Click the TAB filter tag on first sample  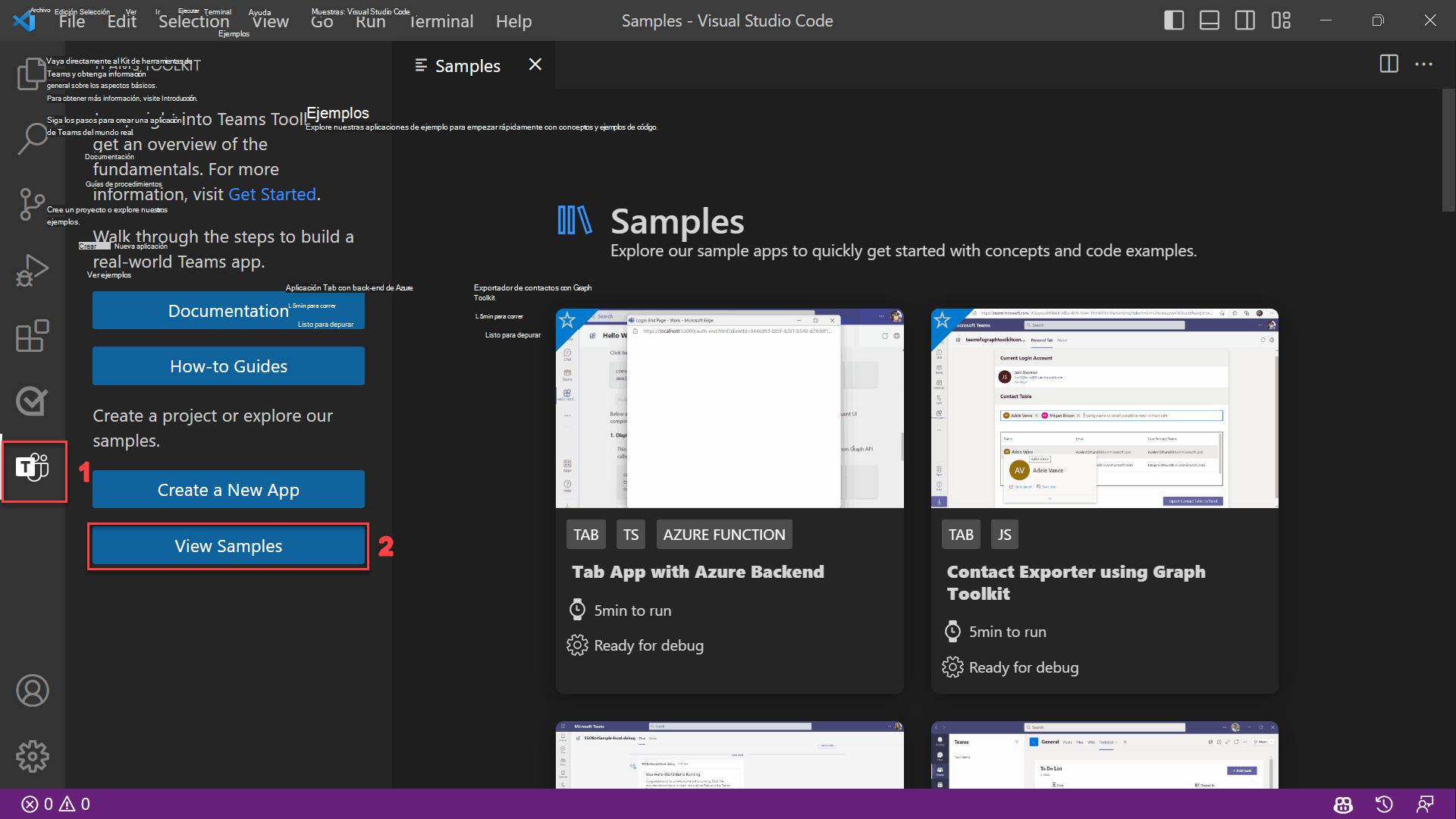[x=586, y=534]
